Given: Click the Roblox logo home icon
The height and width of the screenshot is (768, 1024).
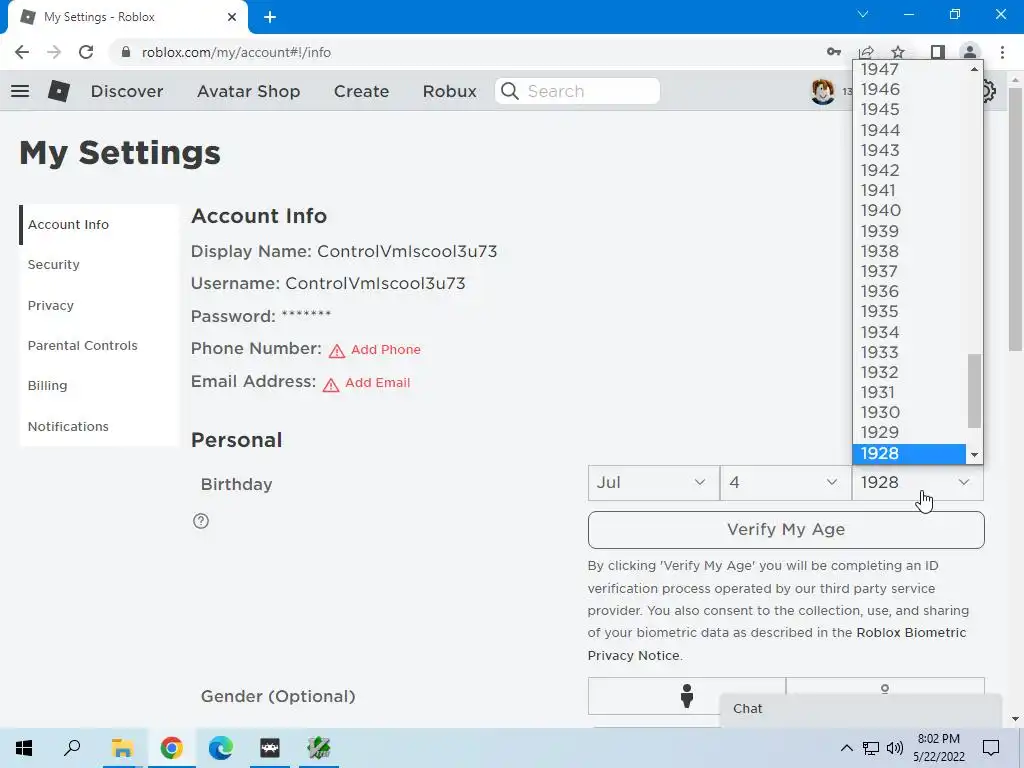Looking at the screenshot, I should pos(59,91).
